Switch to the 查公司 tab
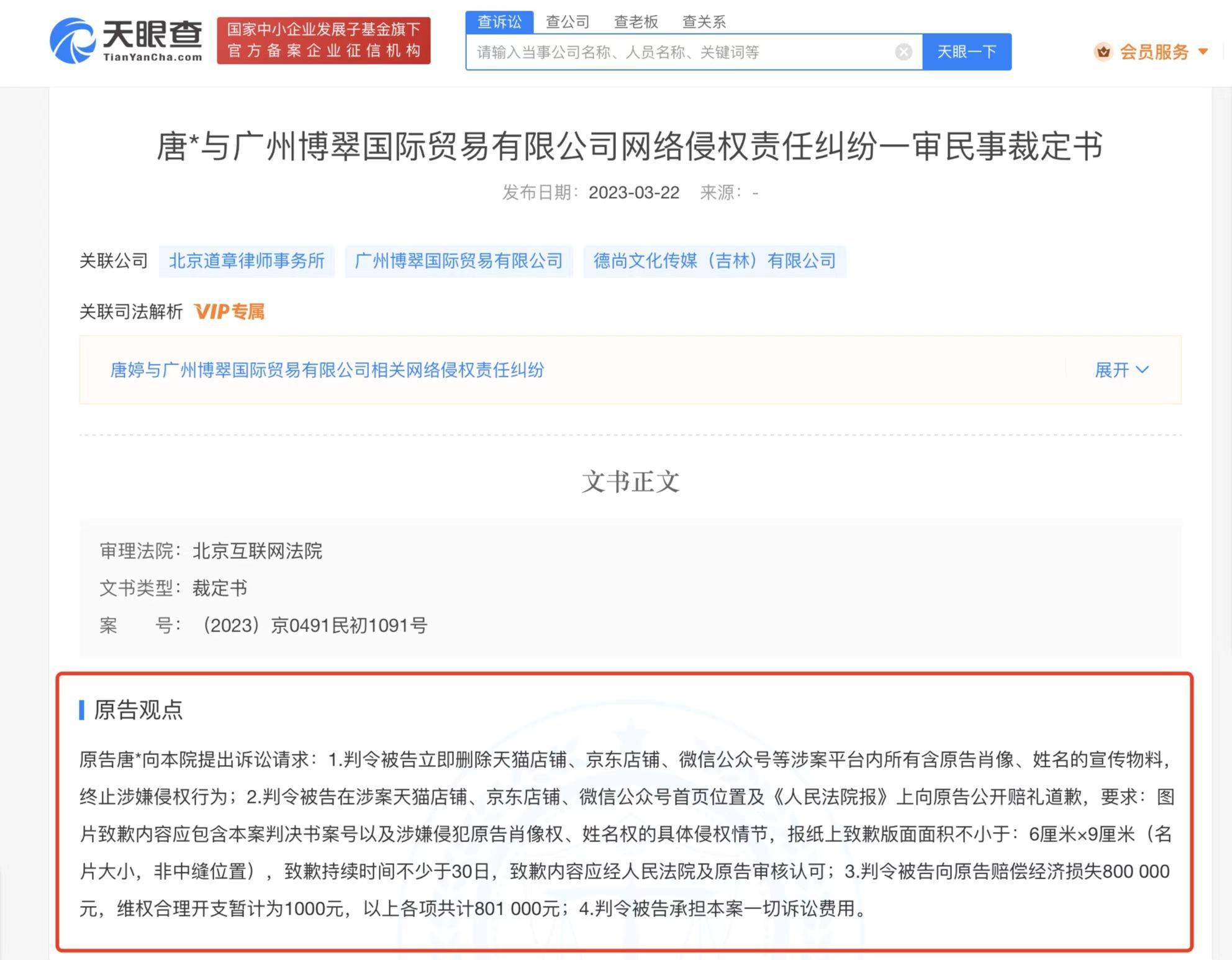 coord(567,22)
